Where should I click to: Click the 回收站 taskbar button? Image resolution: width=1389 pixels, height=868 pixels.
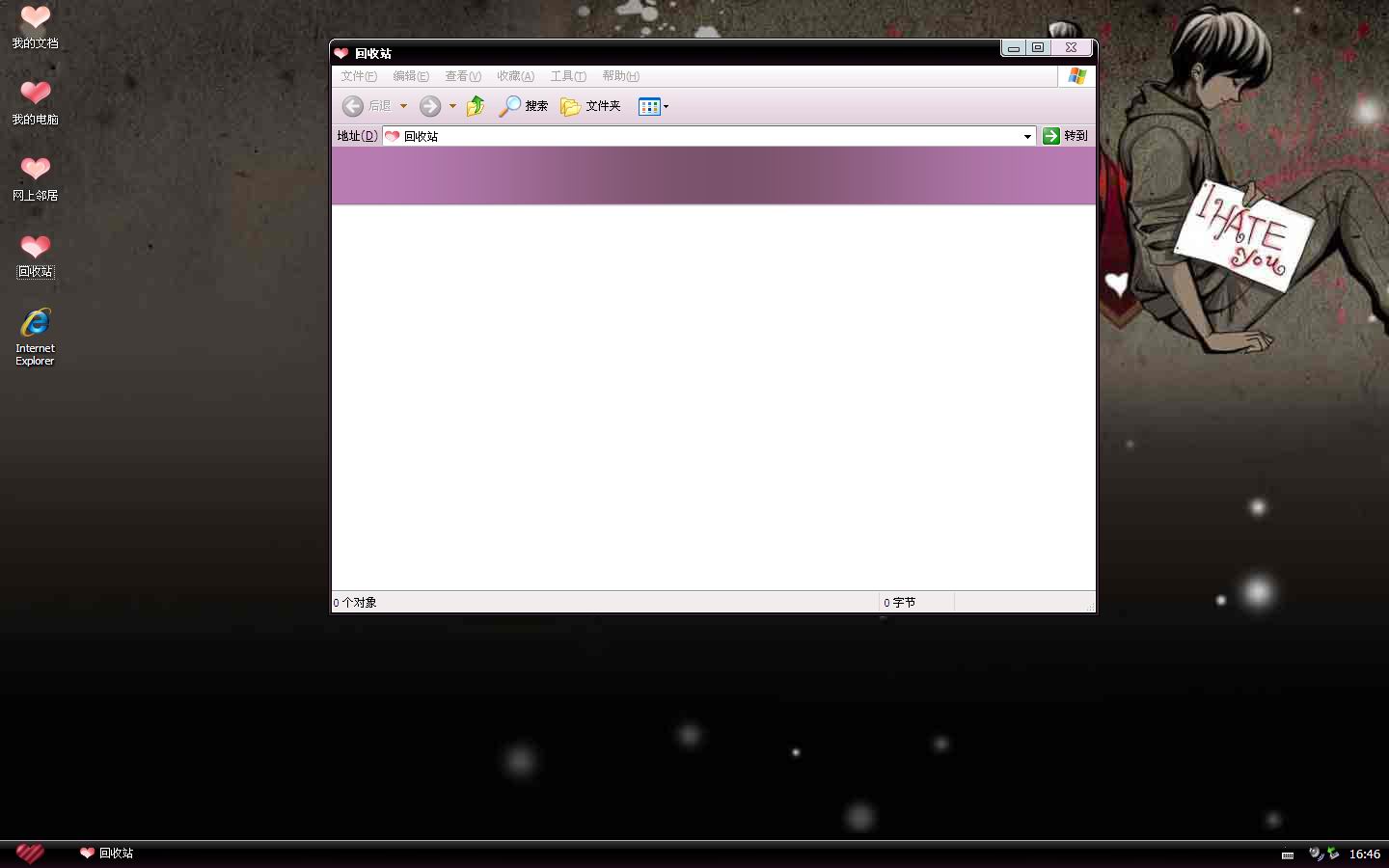click(107, 854)
